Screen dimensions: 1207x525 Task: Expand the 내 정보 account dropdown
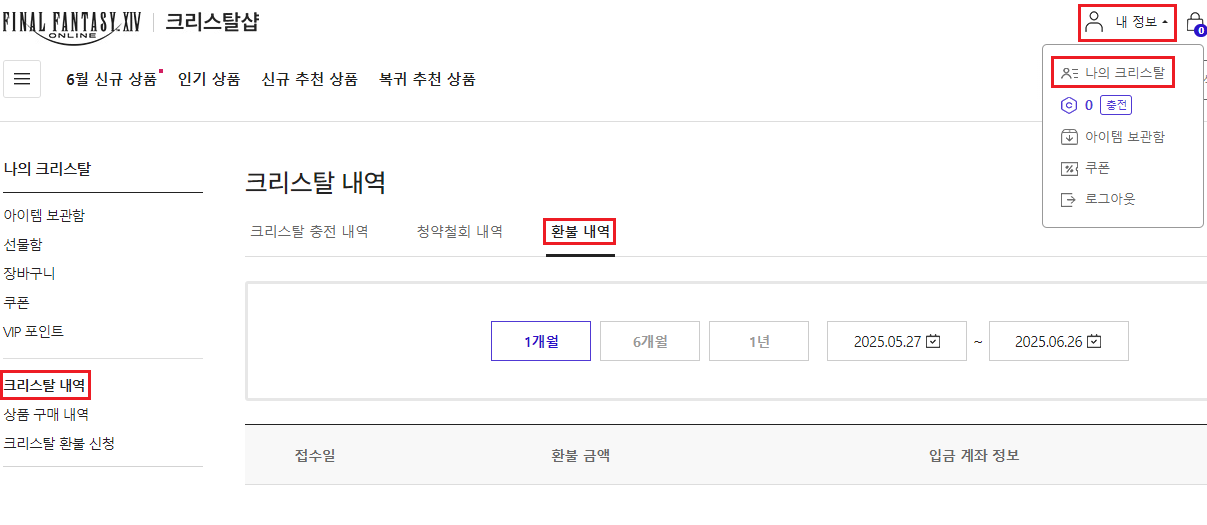pyautogui.click(x=1128, y=22)
